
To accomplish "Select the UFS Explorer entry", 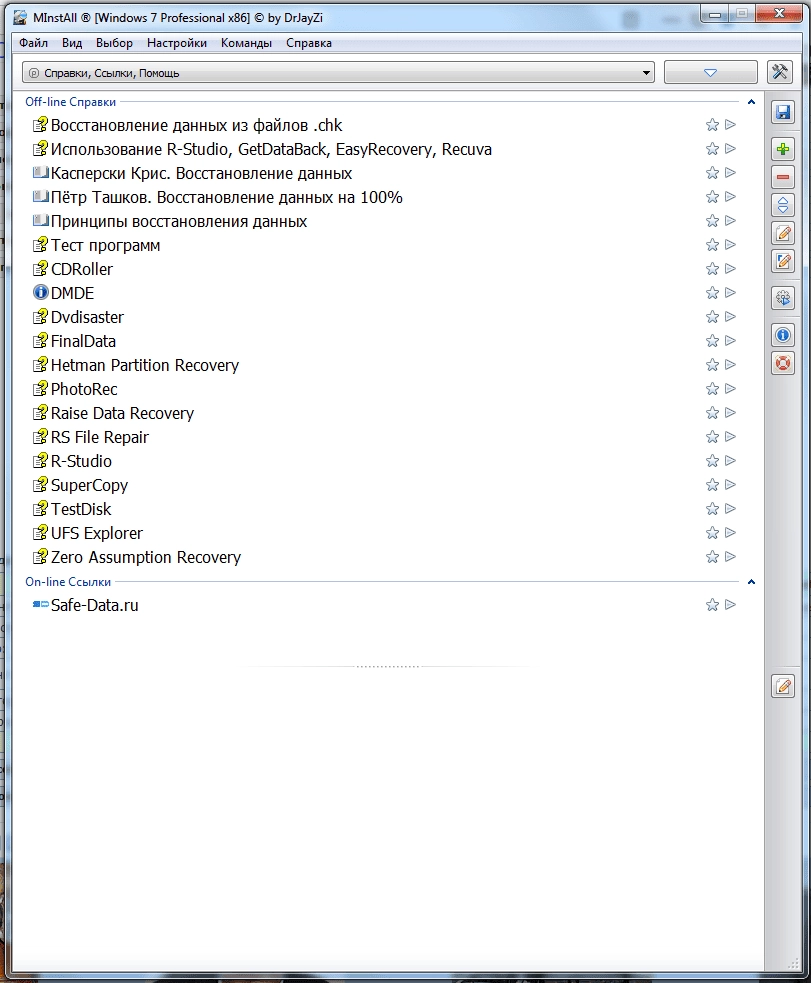I will point(97,533).
